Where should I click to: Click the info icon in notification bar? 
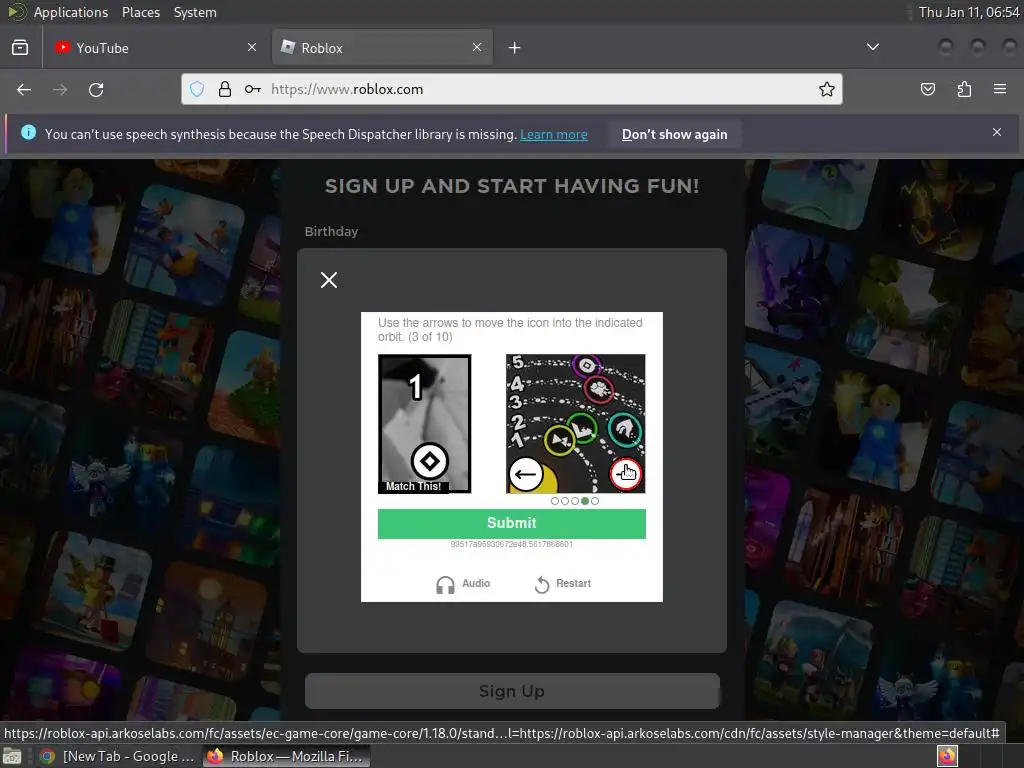[x=28, y=133]
